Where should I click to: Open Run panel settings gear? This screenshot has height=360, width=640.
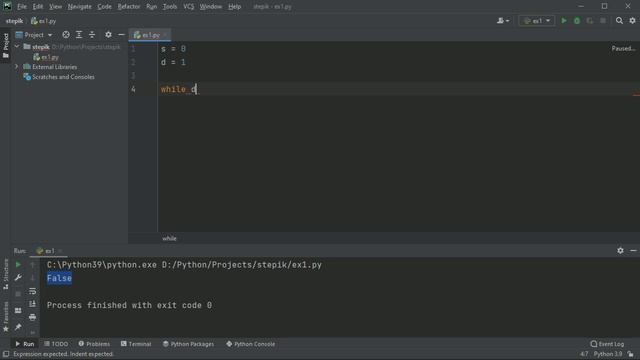click(620, 251)
